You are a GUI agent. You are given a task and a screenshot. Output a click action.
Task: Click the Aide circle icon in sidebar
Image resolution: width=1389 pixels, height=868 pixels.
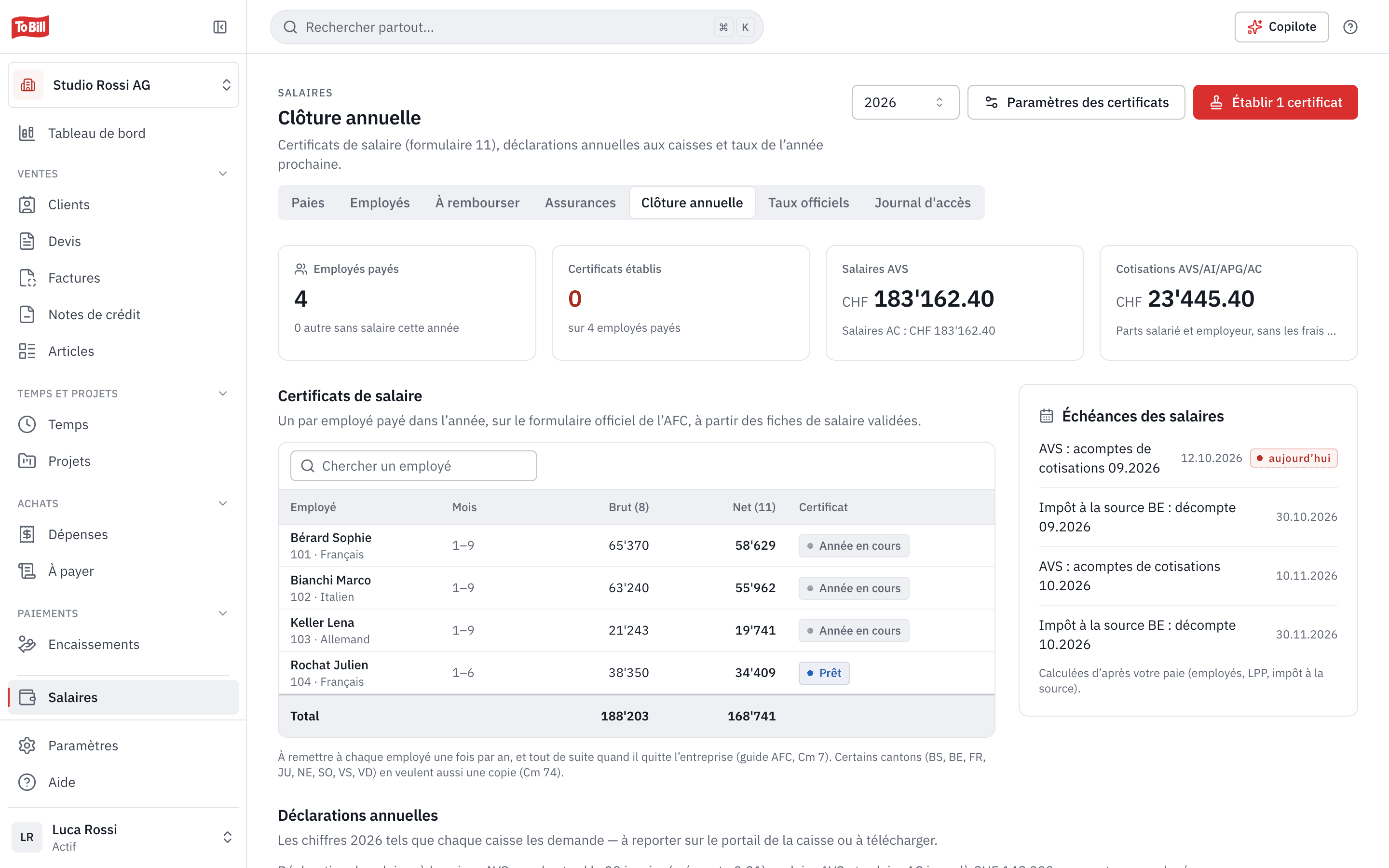pyautogui.click(x=27, y=782)
